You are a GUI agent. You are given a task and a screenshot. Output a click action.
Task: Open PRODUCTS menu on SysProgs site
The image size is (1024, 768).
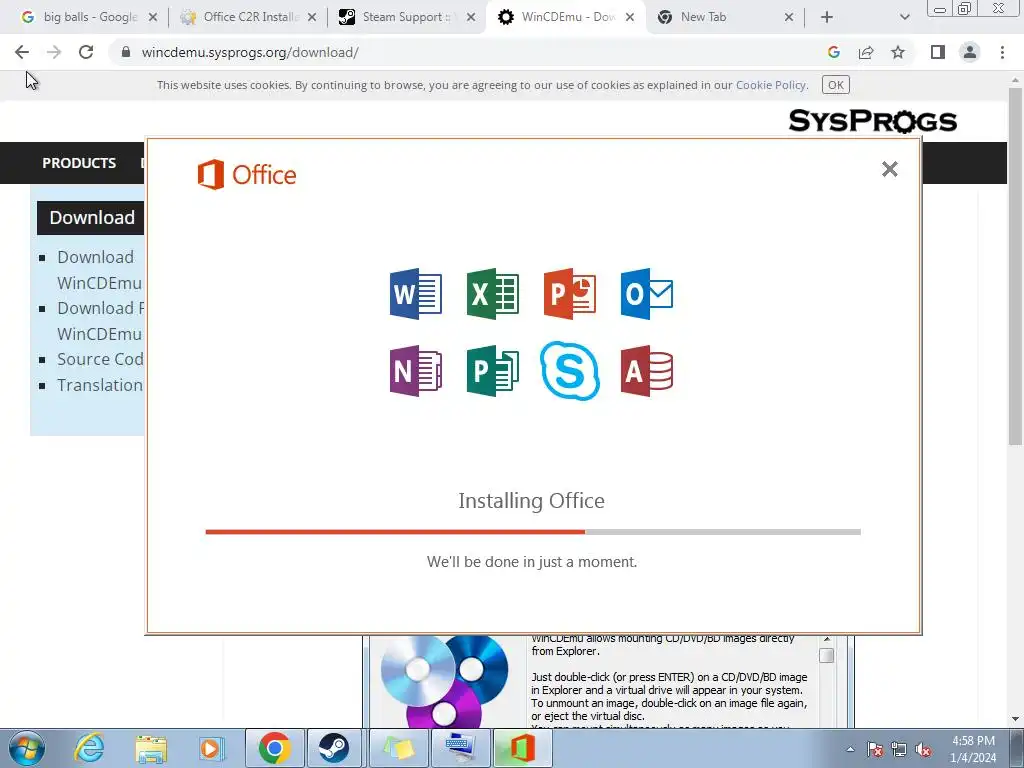tap(79, 163)
